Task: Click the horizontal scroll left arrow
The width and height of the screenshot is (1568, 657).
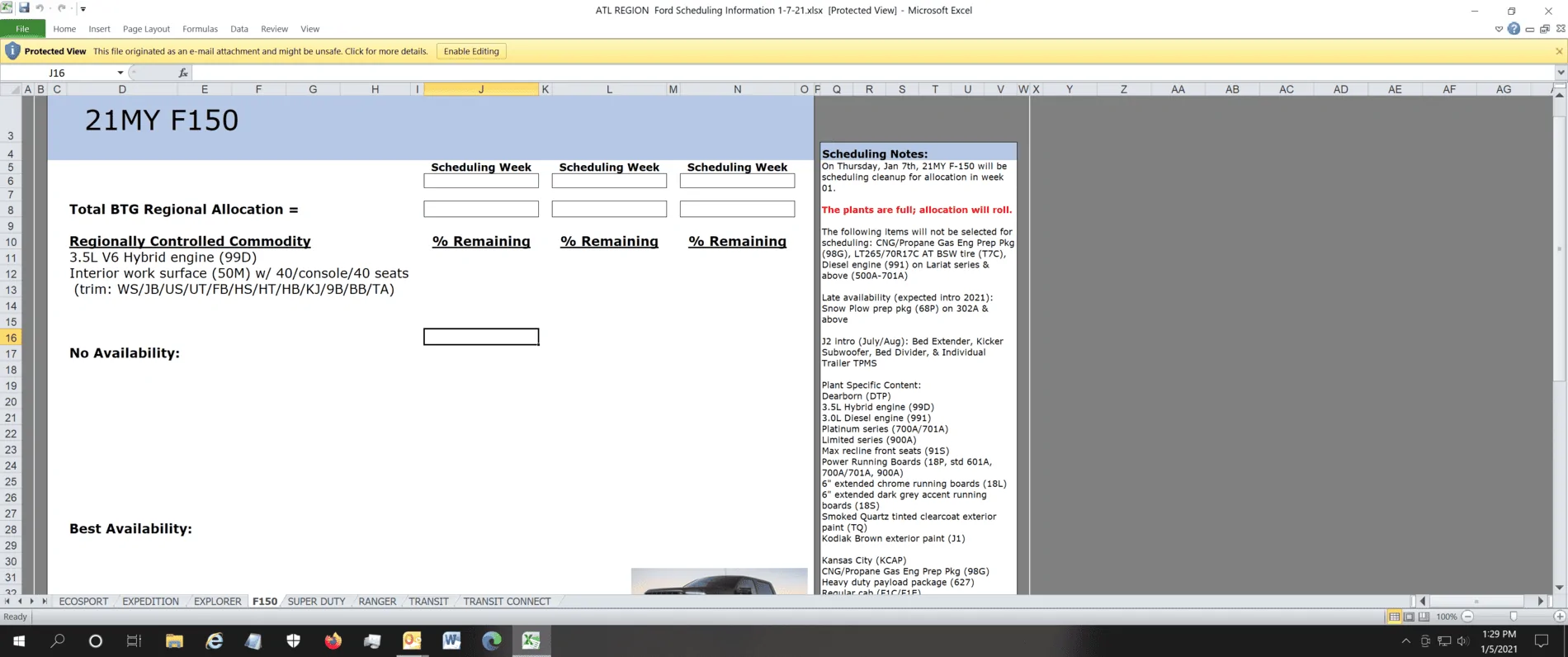Action: click(1423, 602)
